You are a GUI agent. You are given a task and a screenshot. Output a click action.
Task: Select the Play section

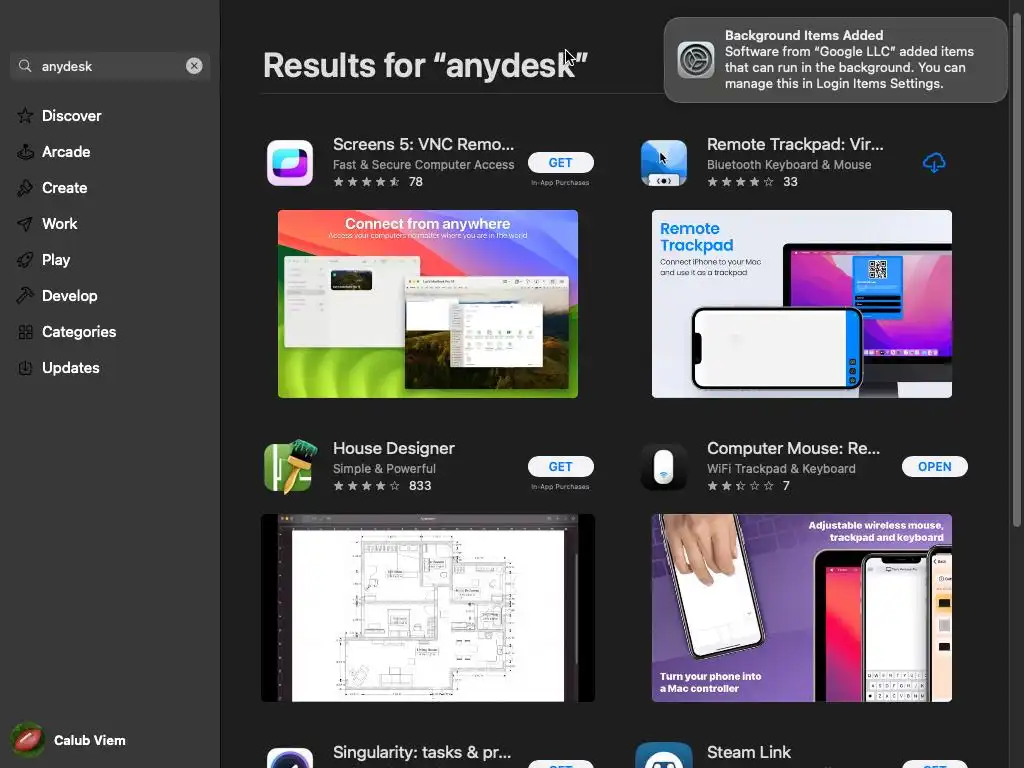[56, 259]
